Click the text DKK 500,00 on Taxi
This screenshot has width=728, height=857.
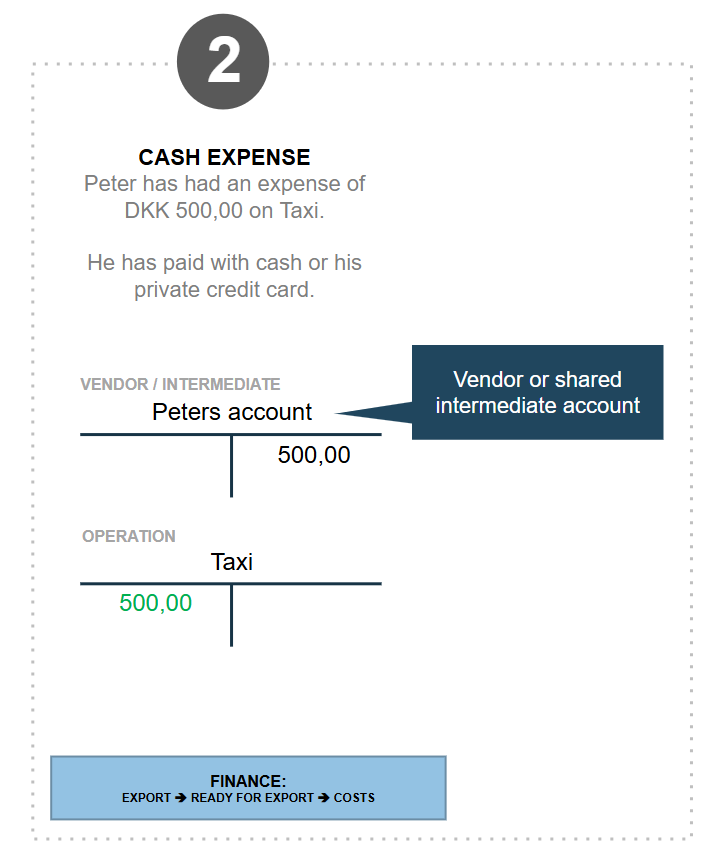coord(225,210)
